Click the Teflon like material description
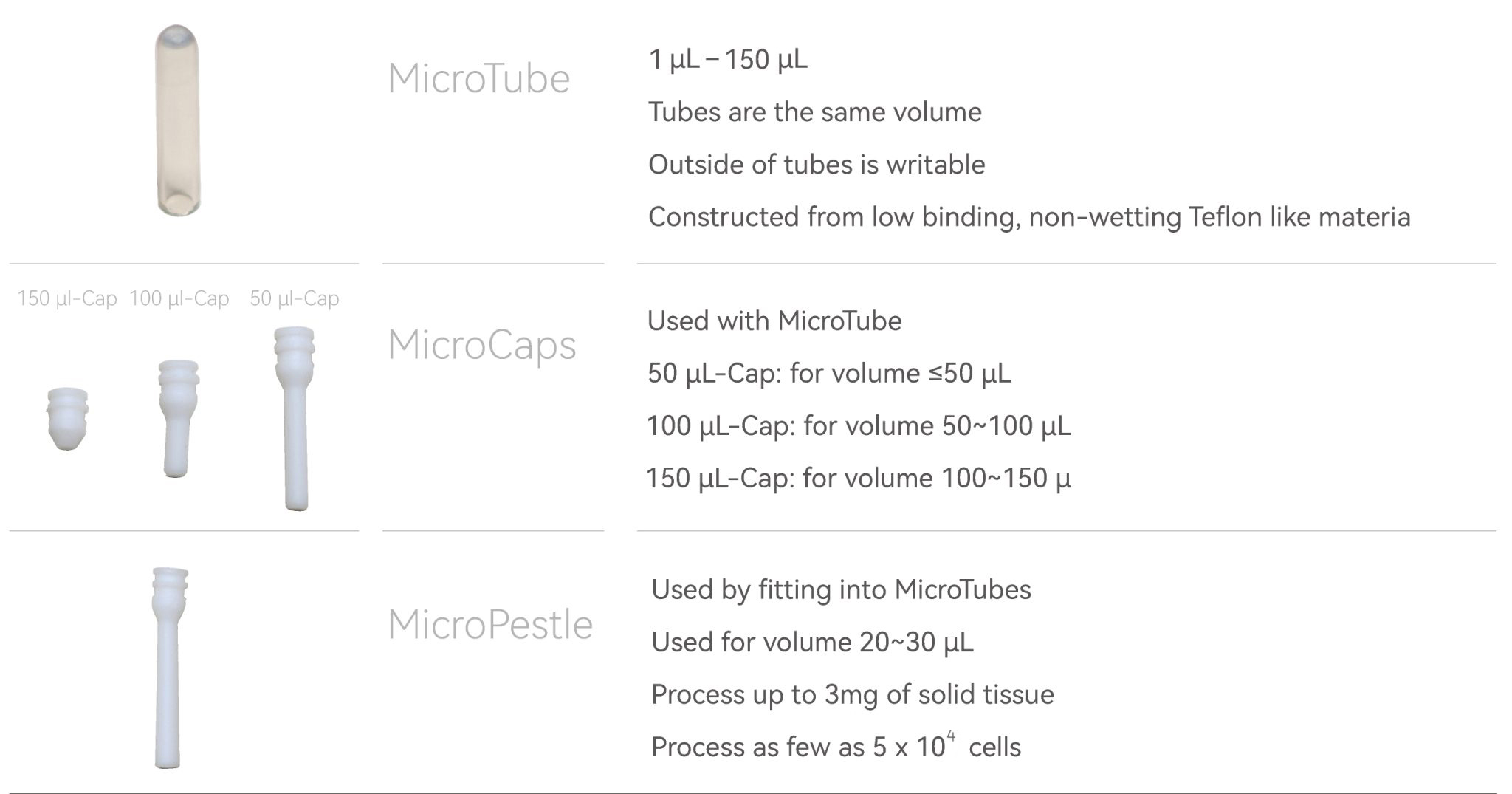The image size is (1512, 794). [1029, 217]
